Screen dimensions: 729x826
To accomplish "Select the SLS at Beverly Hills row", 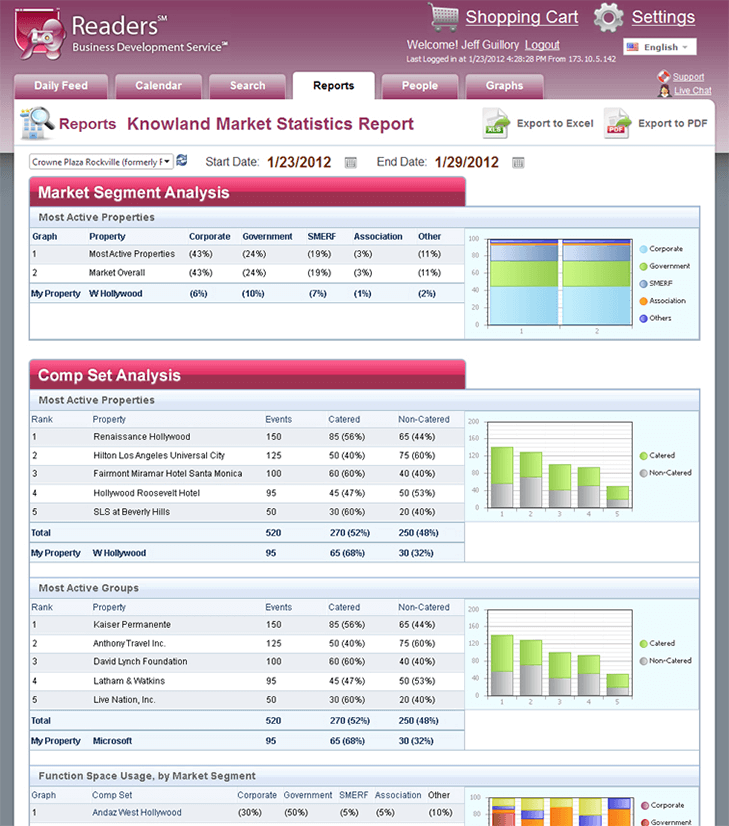I will 247,512.
